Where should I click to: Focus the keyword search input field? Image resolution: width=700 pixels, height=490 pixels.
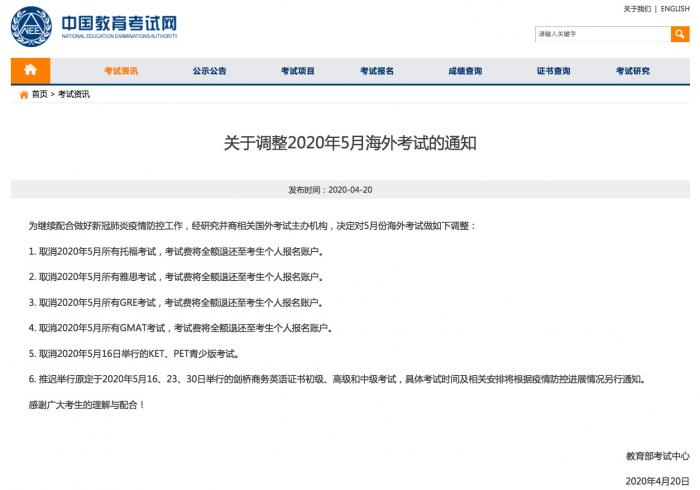(x=603, y=34)
